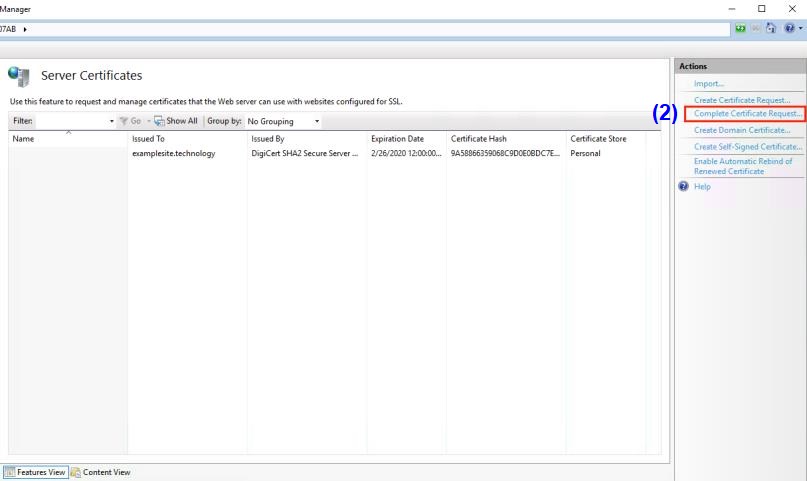Sort by the Issued By column header
807x481 pixels.
(307, 139)
